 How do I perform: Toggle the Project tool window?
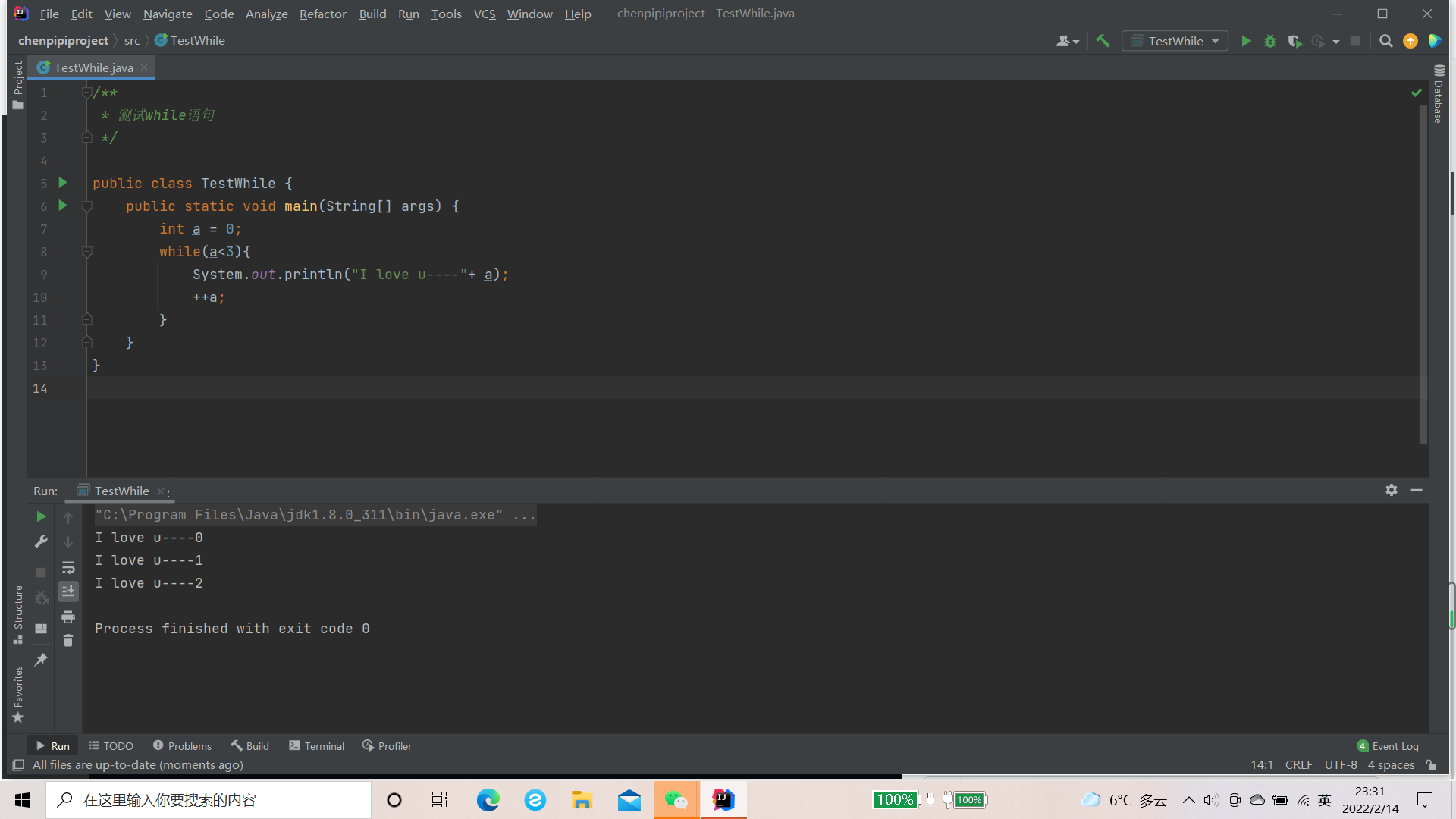(x=17, y=85)
